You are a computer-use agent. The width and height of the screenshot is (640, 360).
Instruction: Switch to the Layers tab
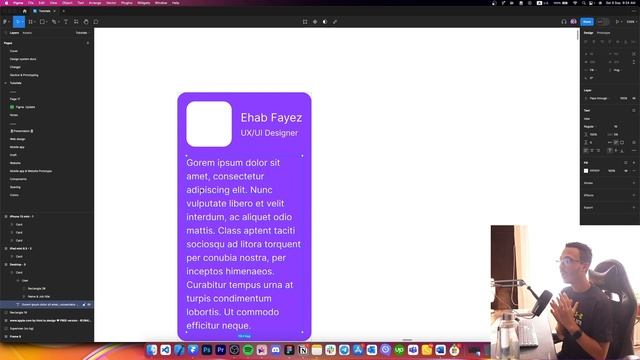tap(14, 33)
